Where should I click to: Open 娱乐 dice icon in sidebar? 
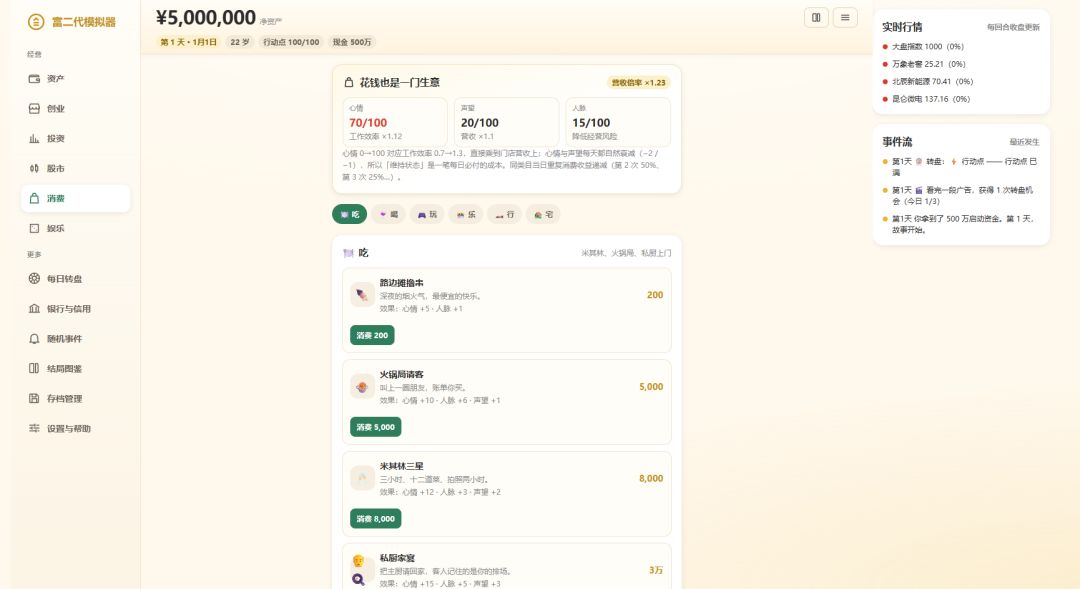[x=34, y=228]
